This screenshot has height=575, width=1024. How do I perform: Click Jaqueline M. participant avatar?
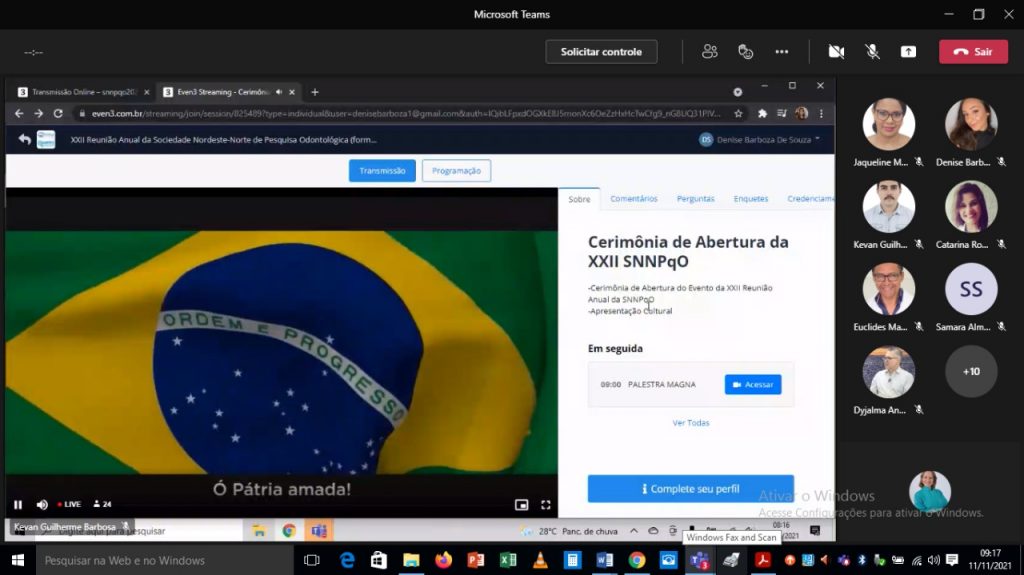tap(888, 124)
